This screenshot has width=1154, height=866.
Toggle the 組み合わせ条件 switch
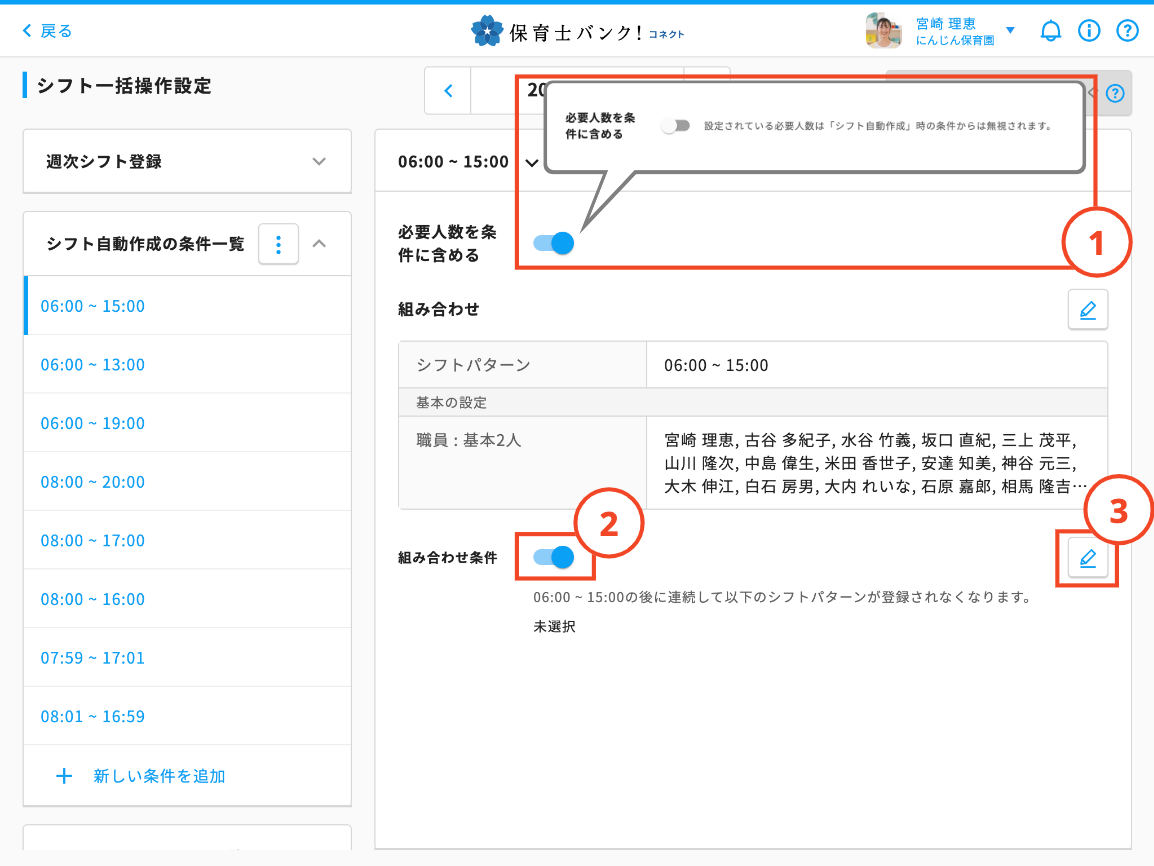click(x=553, y=557)
